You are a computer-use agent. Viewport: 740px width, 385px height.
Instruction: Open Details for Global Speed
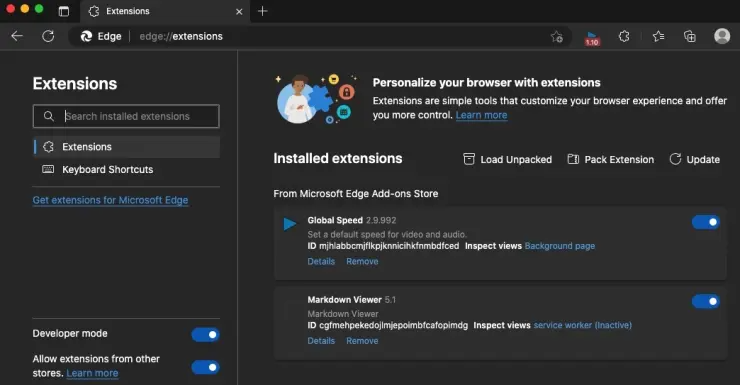pyautogui.click(x=321, y=261)
